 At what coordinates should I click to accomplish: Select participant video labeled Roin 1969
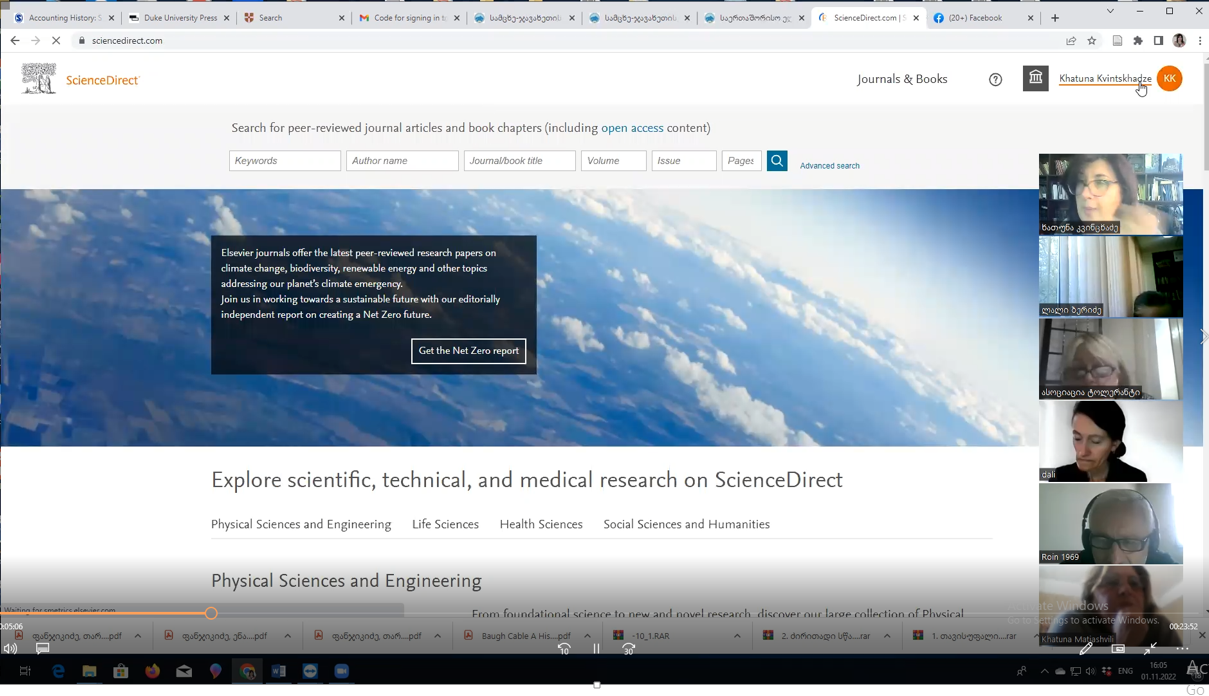coord(1111,523)
